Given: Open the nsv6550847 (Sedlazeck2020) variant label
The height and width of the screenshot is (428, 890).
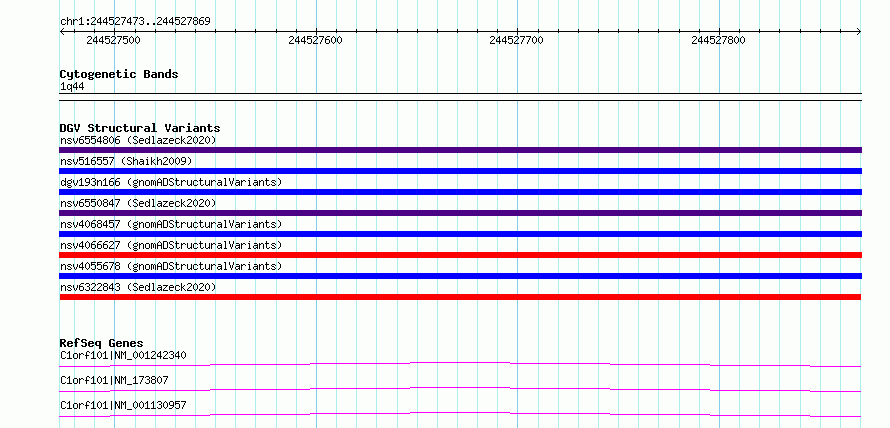Looking at the screenshot, I should click(138, 203).
